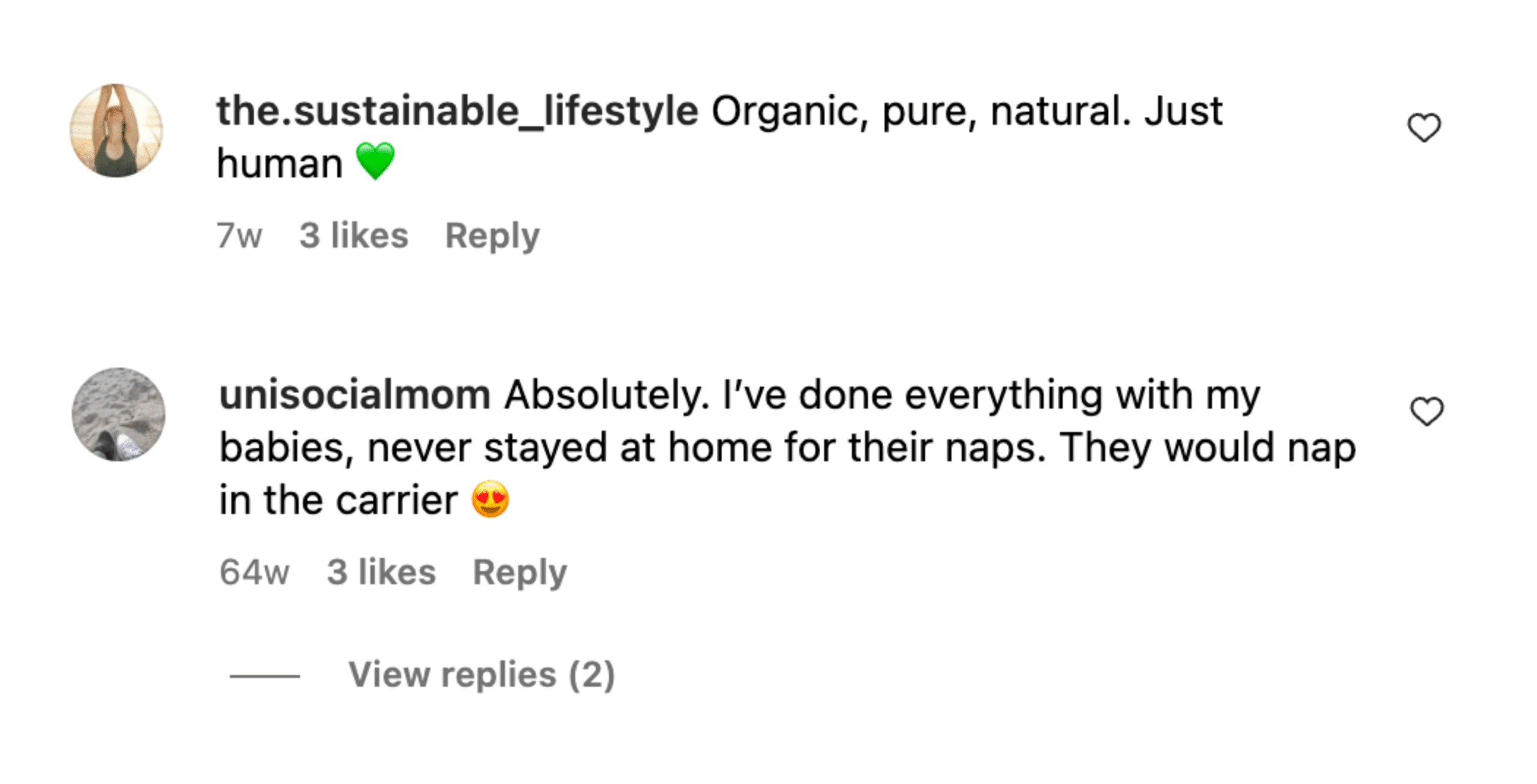Screen dimensions: 1537x784
Task: Open unisocialmom's sandy profile picture
Action: point(118,414)
